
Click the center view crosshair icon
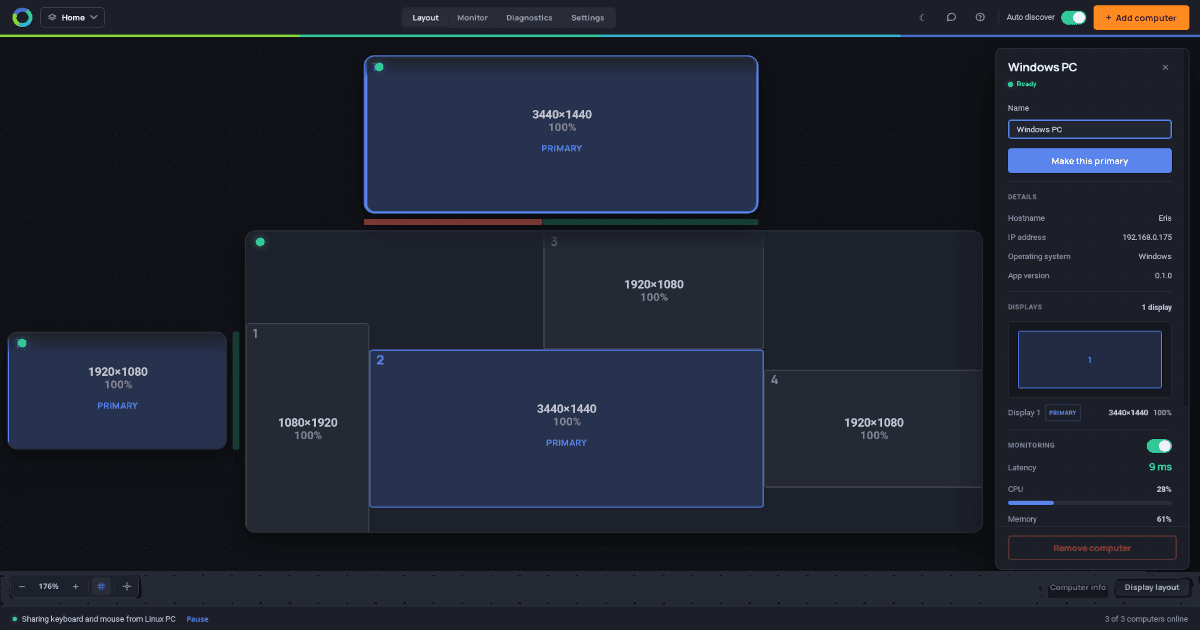[126, 586]
